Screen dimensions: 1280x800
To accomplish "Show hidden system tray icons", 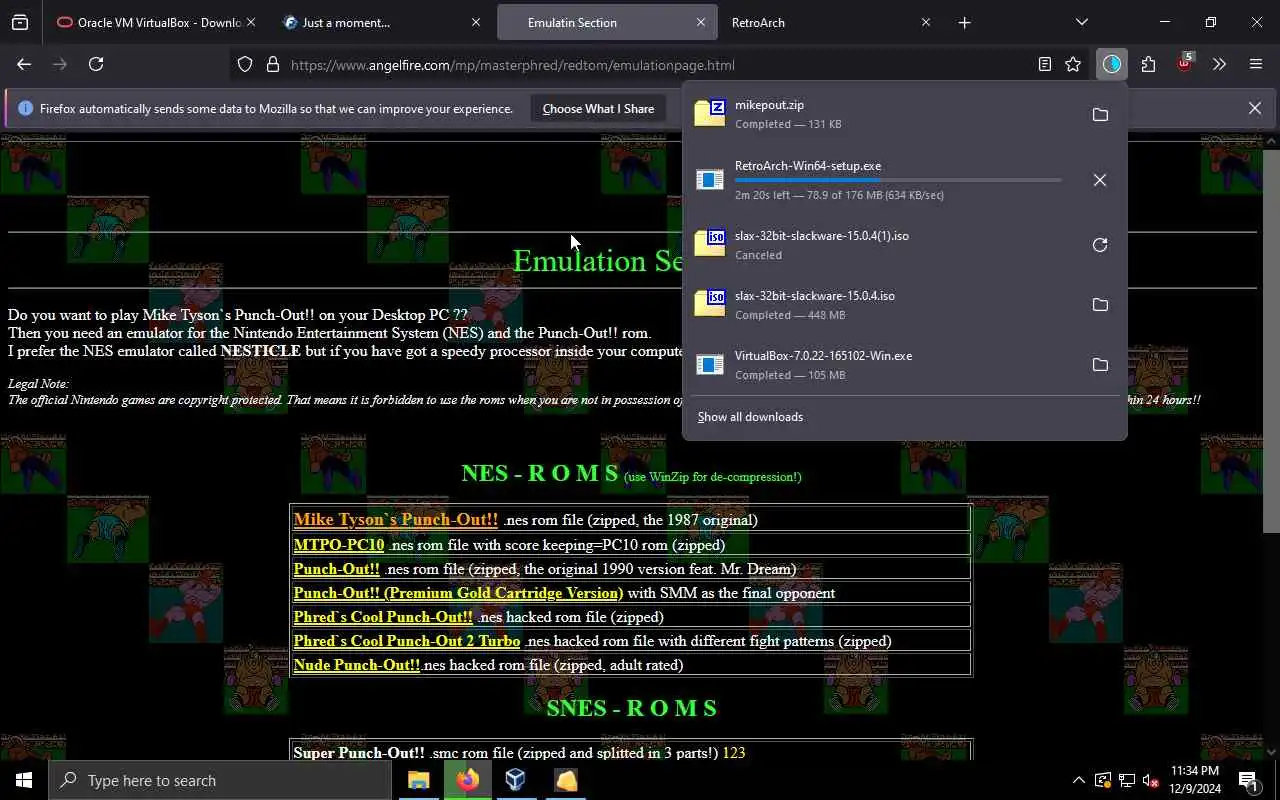I will pyautogui.click(x=1078, y=780).
